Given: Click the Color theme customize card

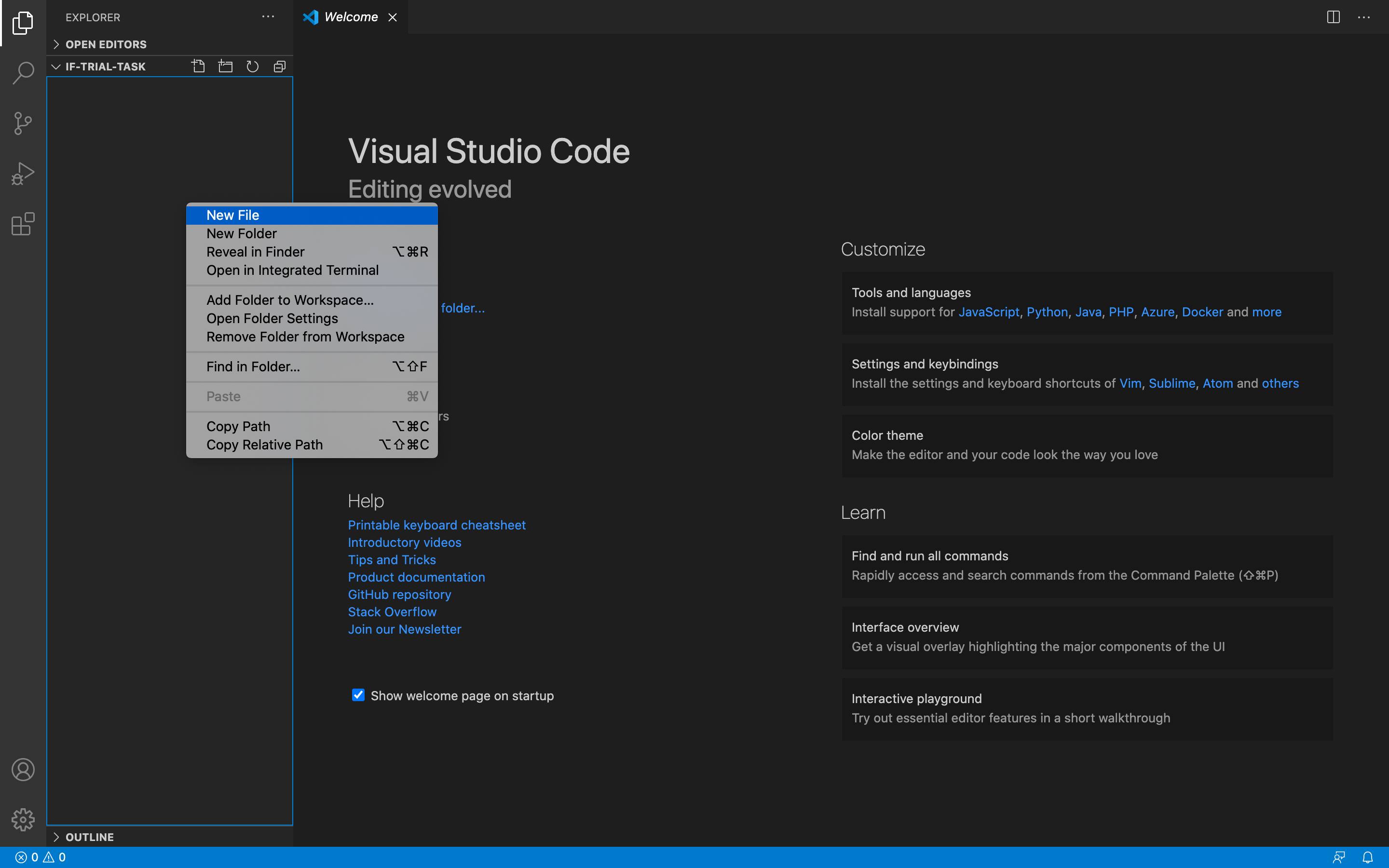Looking at the screenshot, I should coord(1087,445).
